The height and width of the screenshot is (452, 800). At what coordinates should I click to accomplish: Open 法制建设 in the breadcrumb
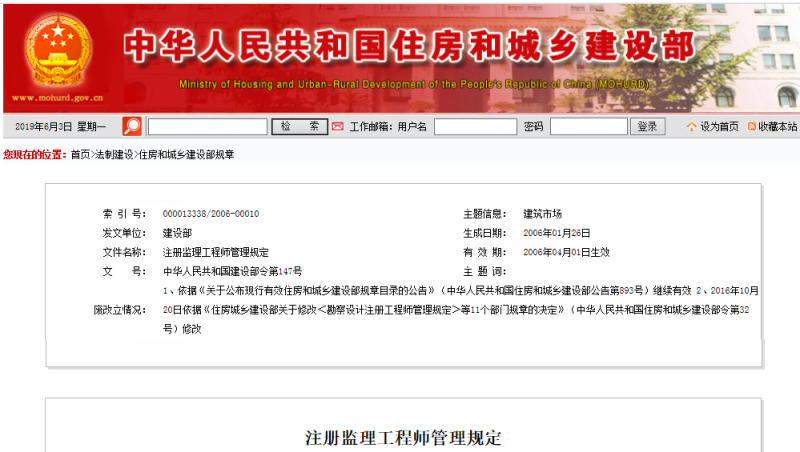tap(114, 155)
